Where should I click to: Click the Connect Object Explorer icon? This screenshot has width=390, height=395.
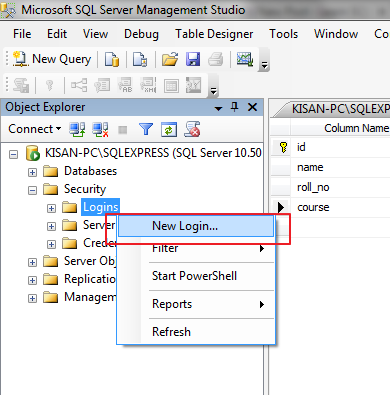coord(77,129)
